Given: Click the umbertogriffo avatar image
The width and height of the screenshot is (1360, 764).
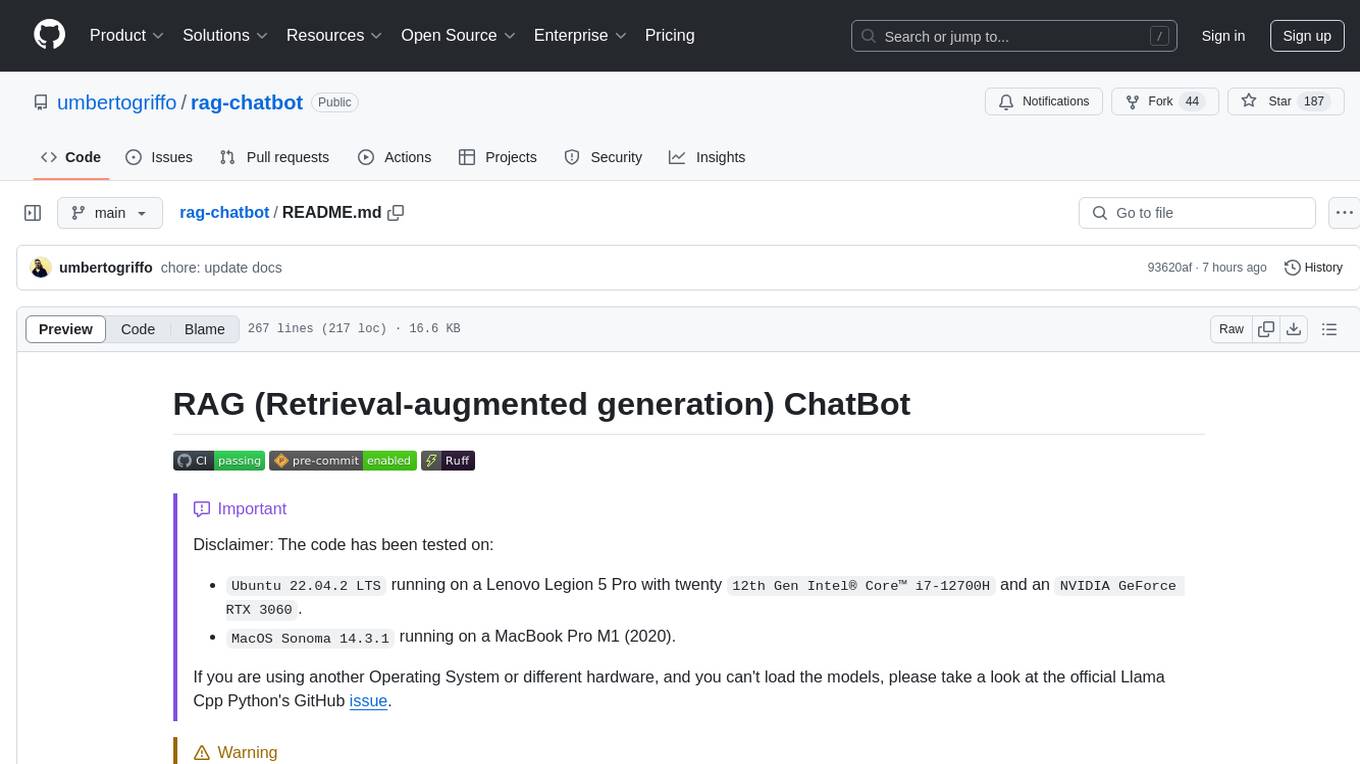Looking at the screenshot, I should click(41, 268).
